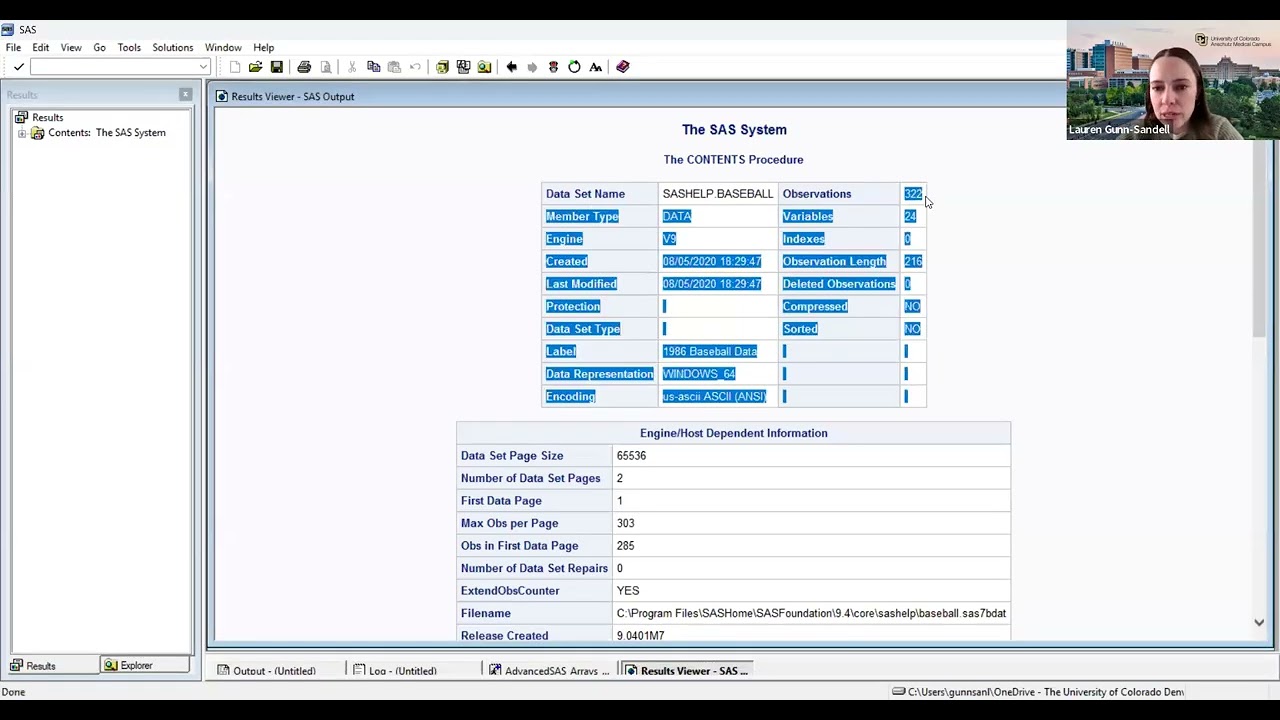The width and height of the screenshot is (1280, 720).
Task: Click the Copy toolbar icon
Action: (373, 67)
